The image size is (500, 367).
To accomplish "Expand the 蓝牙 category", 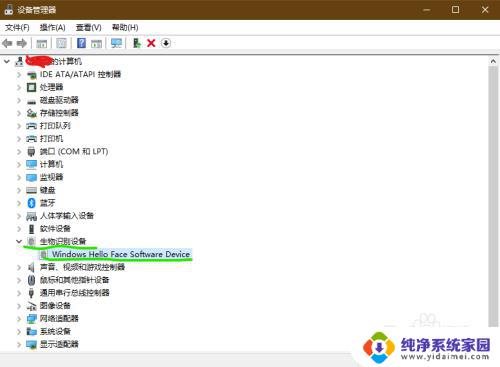I will 19,203.
